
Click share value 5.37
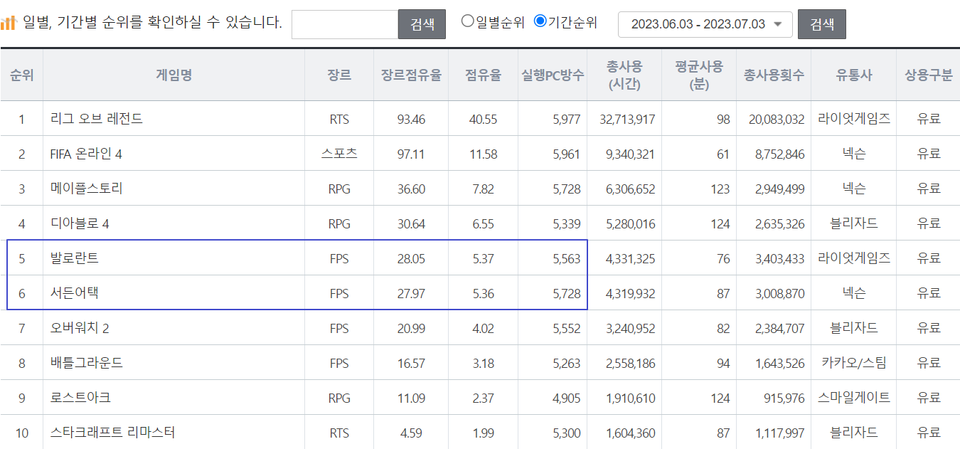point(483,259)
